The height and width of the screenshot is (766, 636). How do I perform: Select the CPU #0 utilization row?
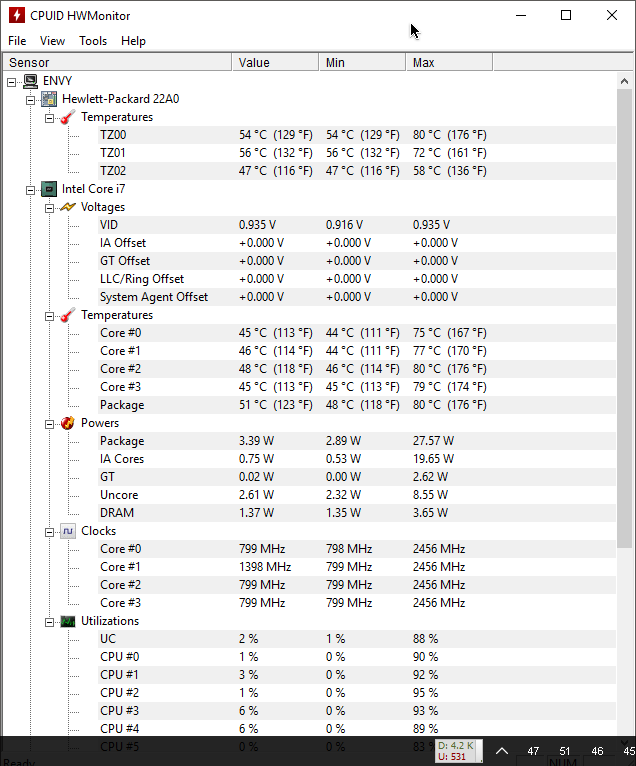357,657
